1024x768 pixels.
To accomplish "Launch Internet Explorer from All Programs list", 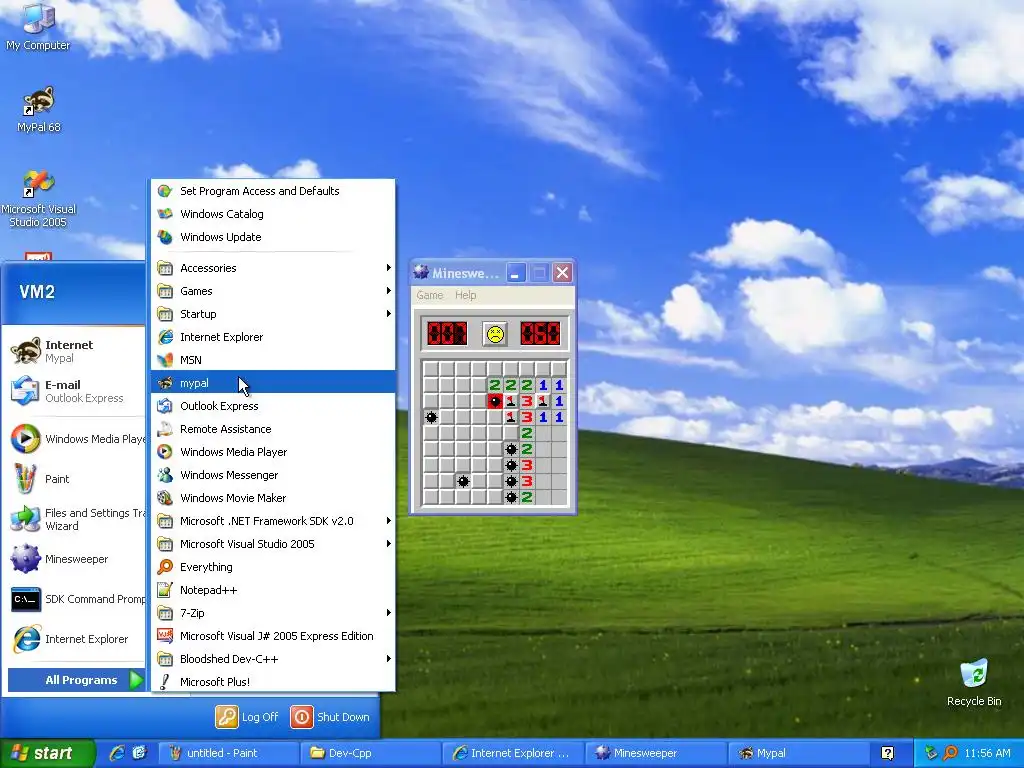I will pos(273,337).
